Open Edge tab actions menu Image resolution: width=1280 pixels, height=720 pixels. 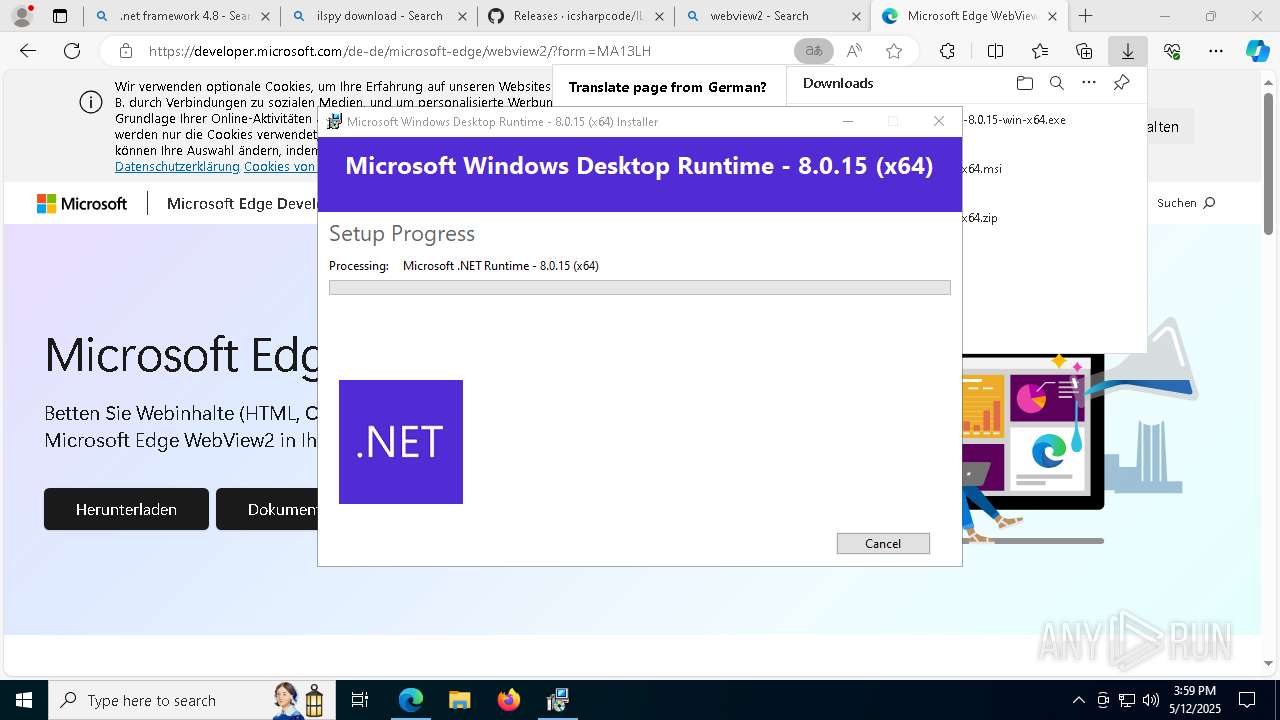tap(60, 16)
